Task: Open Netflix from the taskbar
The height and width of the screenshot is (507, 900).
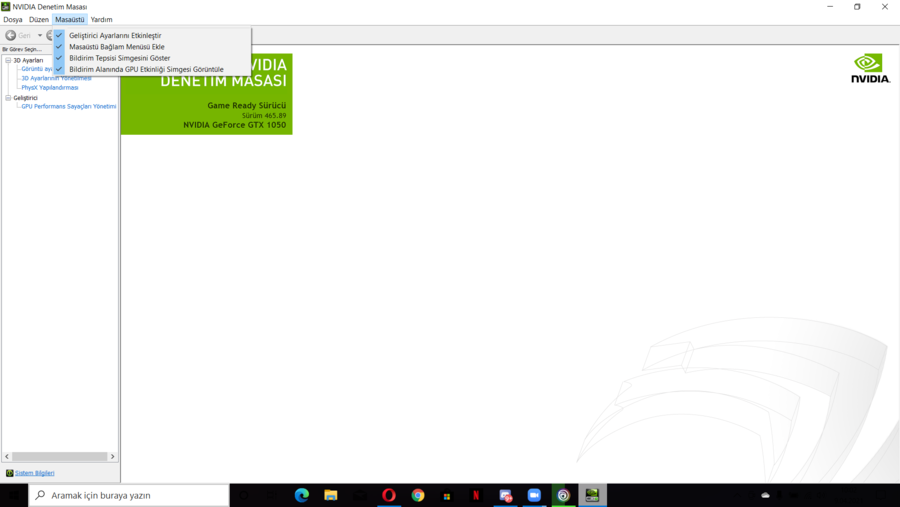Action: coord(476,495)
